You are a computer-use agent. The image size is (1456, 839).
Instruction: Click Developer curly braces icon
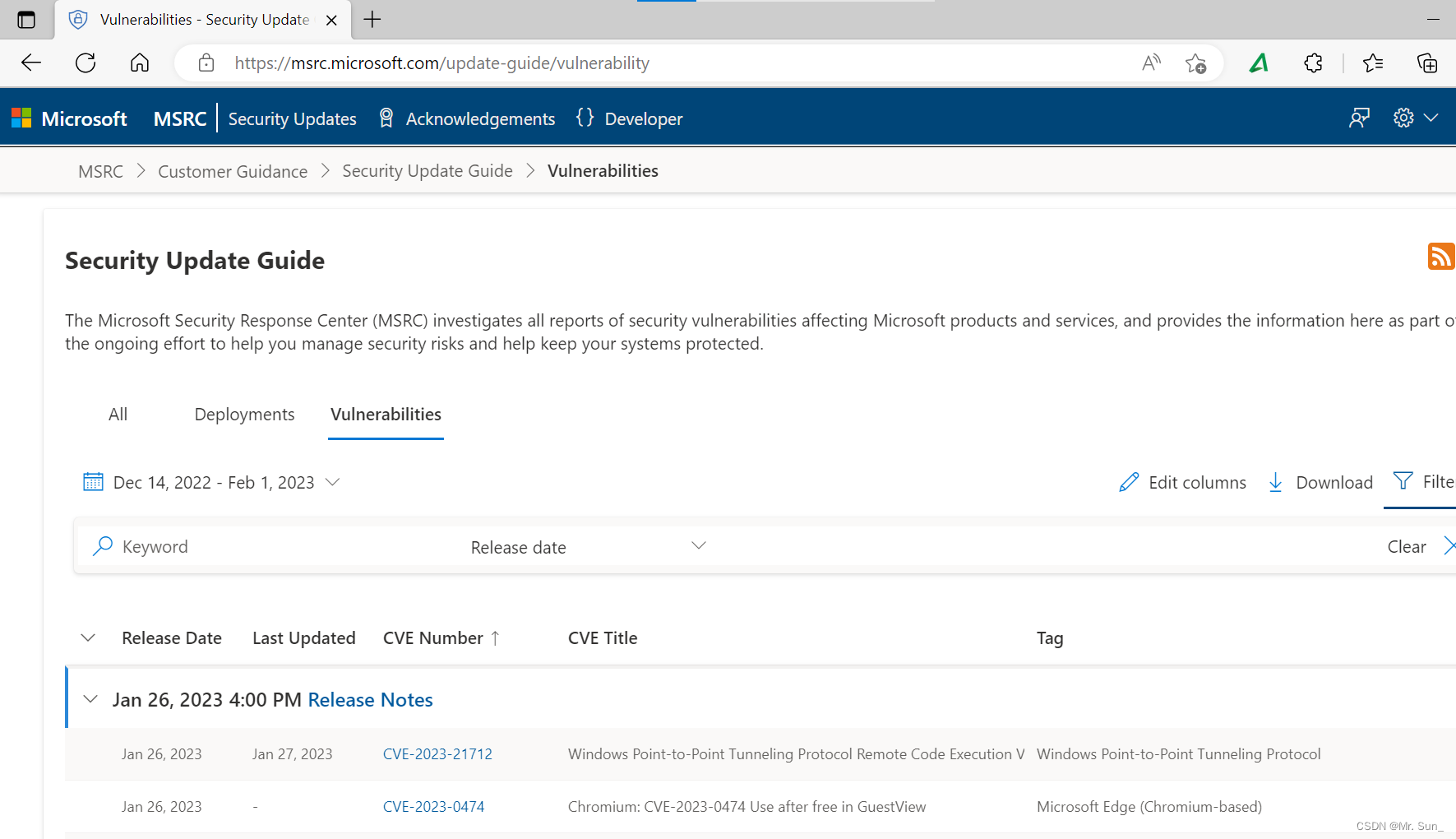[x=585, y=118]
